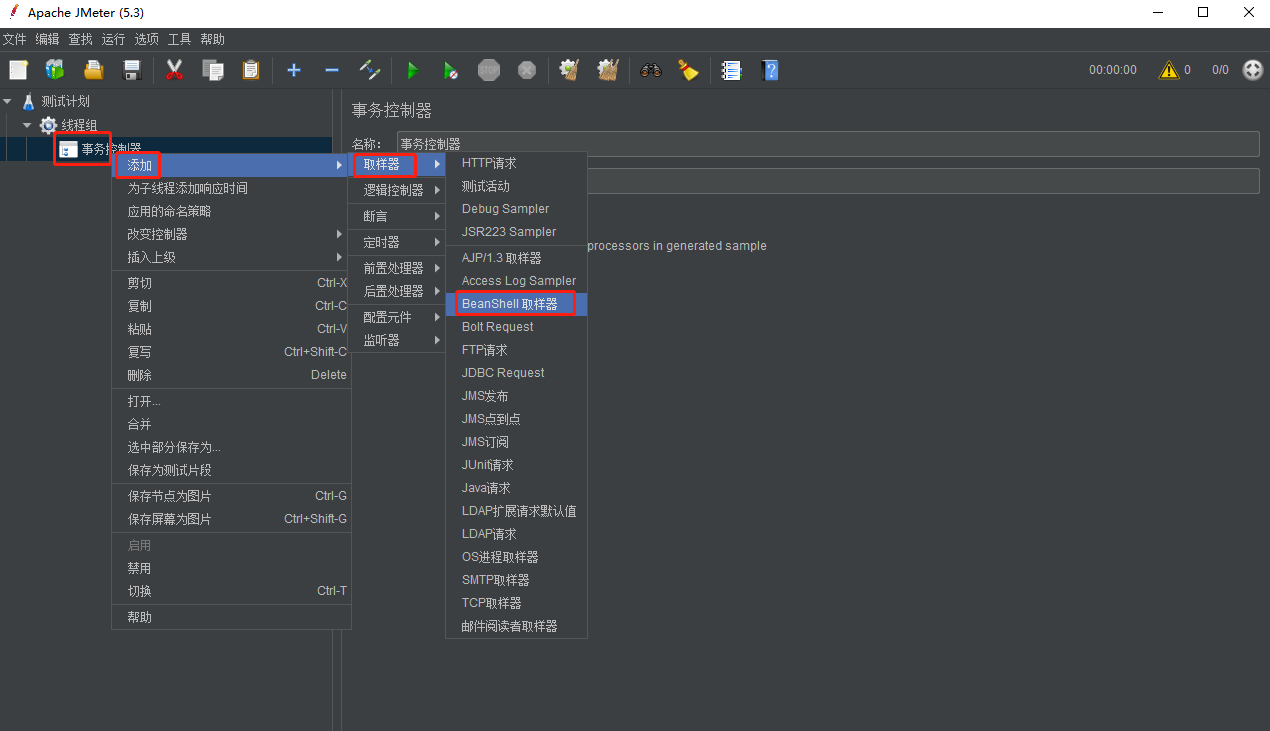Click the Paste clipboard icon
Viewport: 1270px width, 731px height.
[x=250, y=70]
